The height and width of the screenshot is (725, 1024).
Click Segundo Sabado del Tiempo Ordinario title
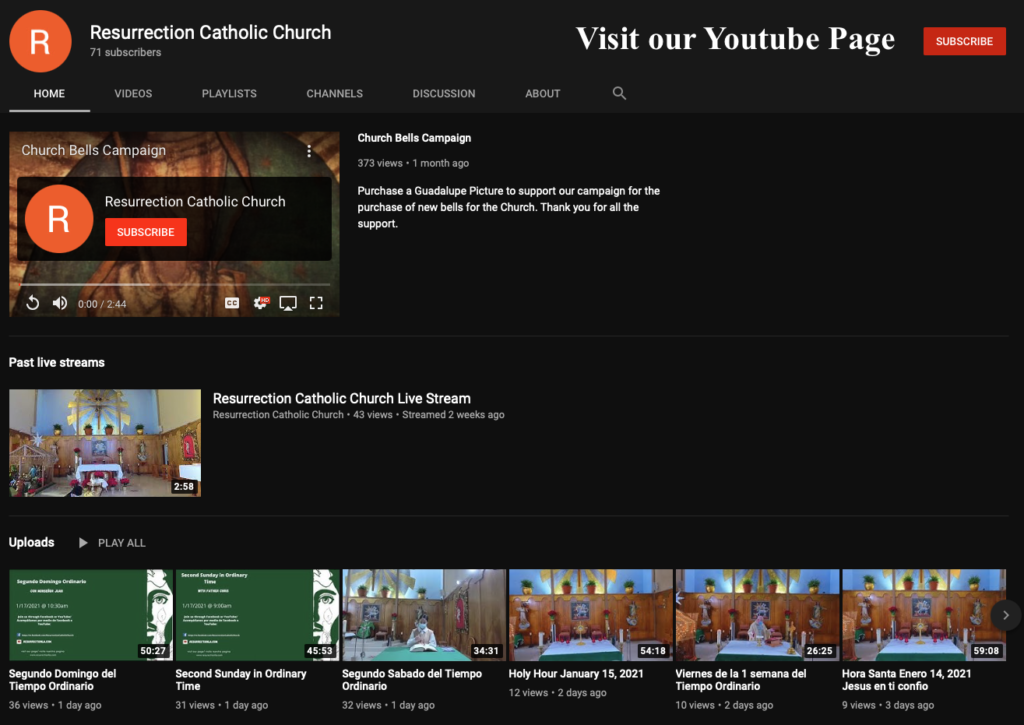pyautogui.click(x=411, y=680)
